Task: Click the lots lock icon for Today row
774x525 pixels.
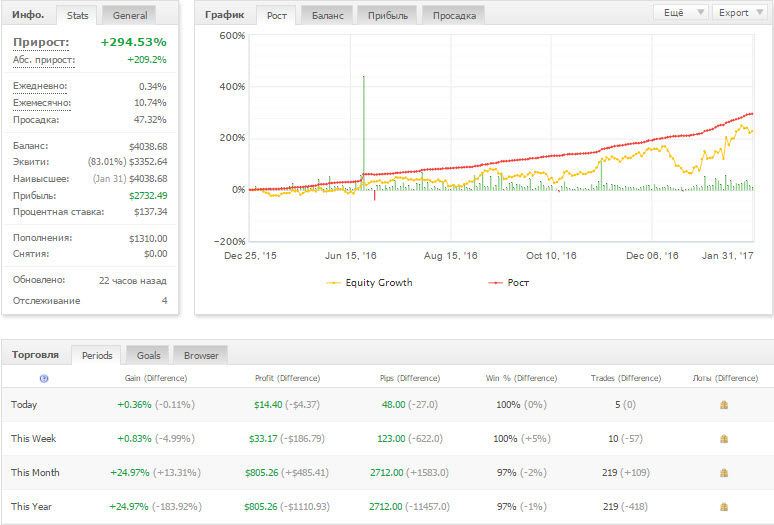Action: coord(724,405)
